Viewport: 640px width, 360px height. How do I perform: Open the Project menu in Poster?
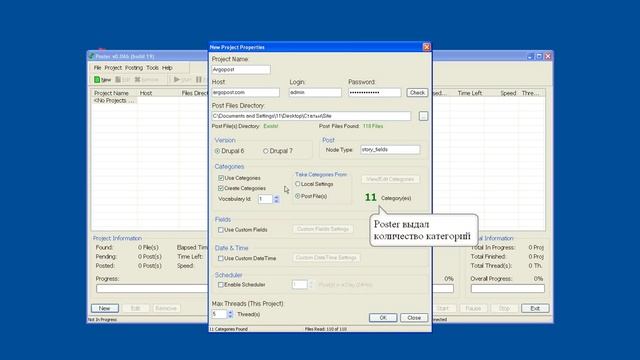coord(113,68)
